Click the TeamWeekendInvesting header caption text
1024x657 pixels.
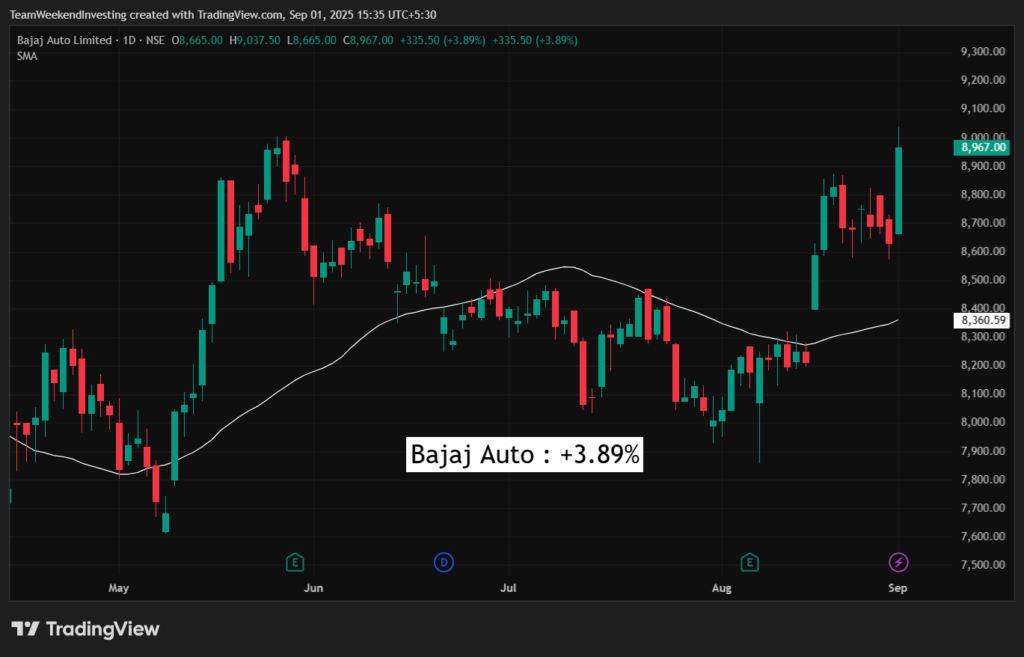(223, 14)
